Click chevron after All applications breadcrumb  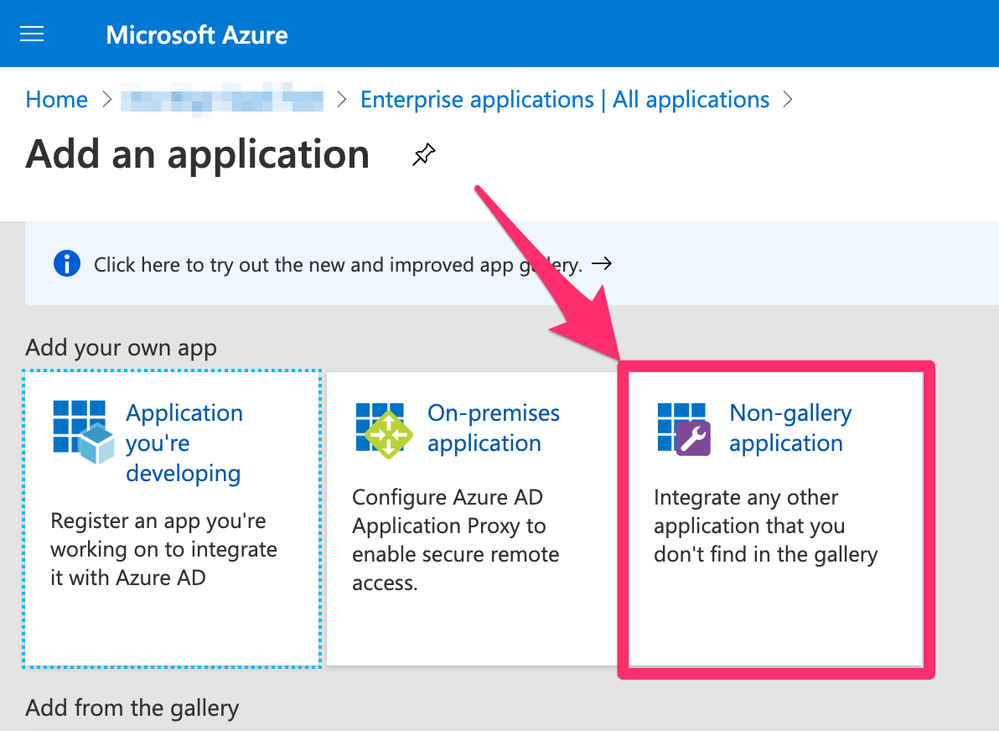coord(787,99)
